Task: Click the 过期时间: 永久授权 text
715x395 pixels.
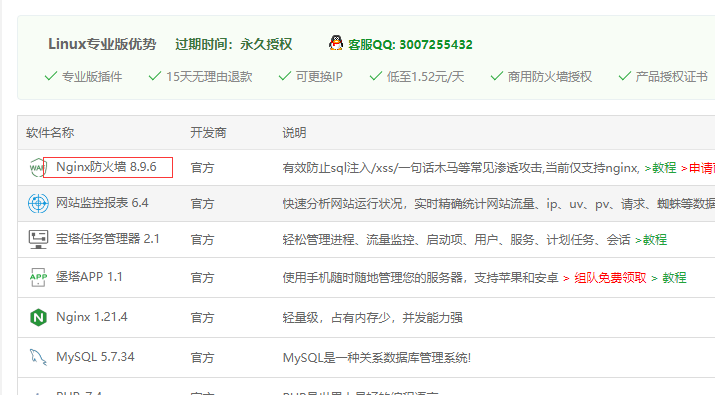Action: click(x=233, y=44)
